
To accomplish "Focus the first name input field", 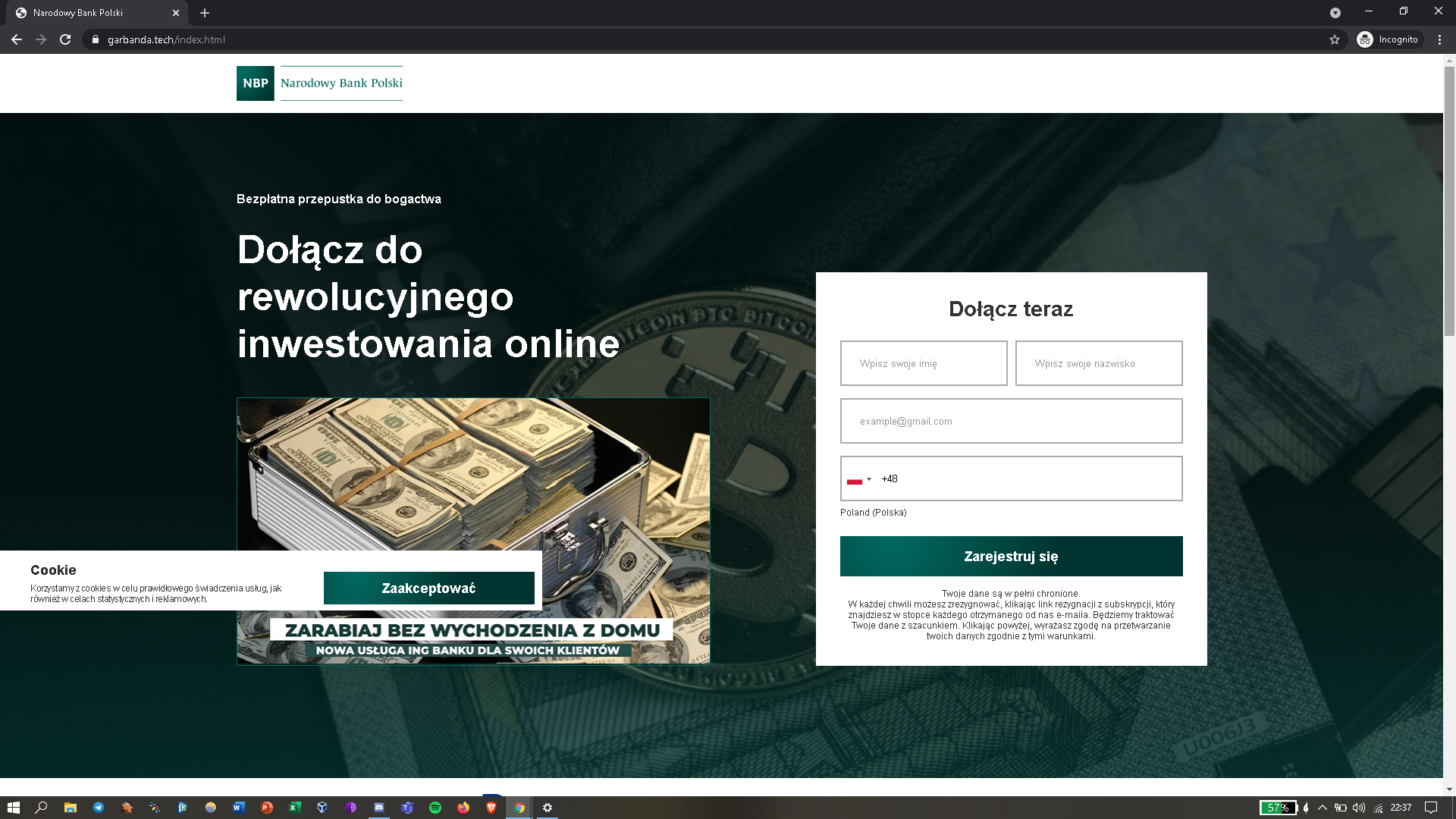I will pos(923,364).
